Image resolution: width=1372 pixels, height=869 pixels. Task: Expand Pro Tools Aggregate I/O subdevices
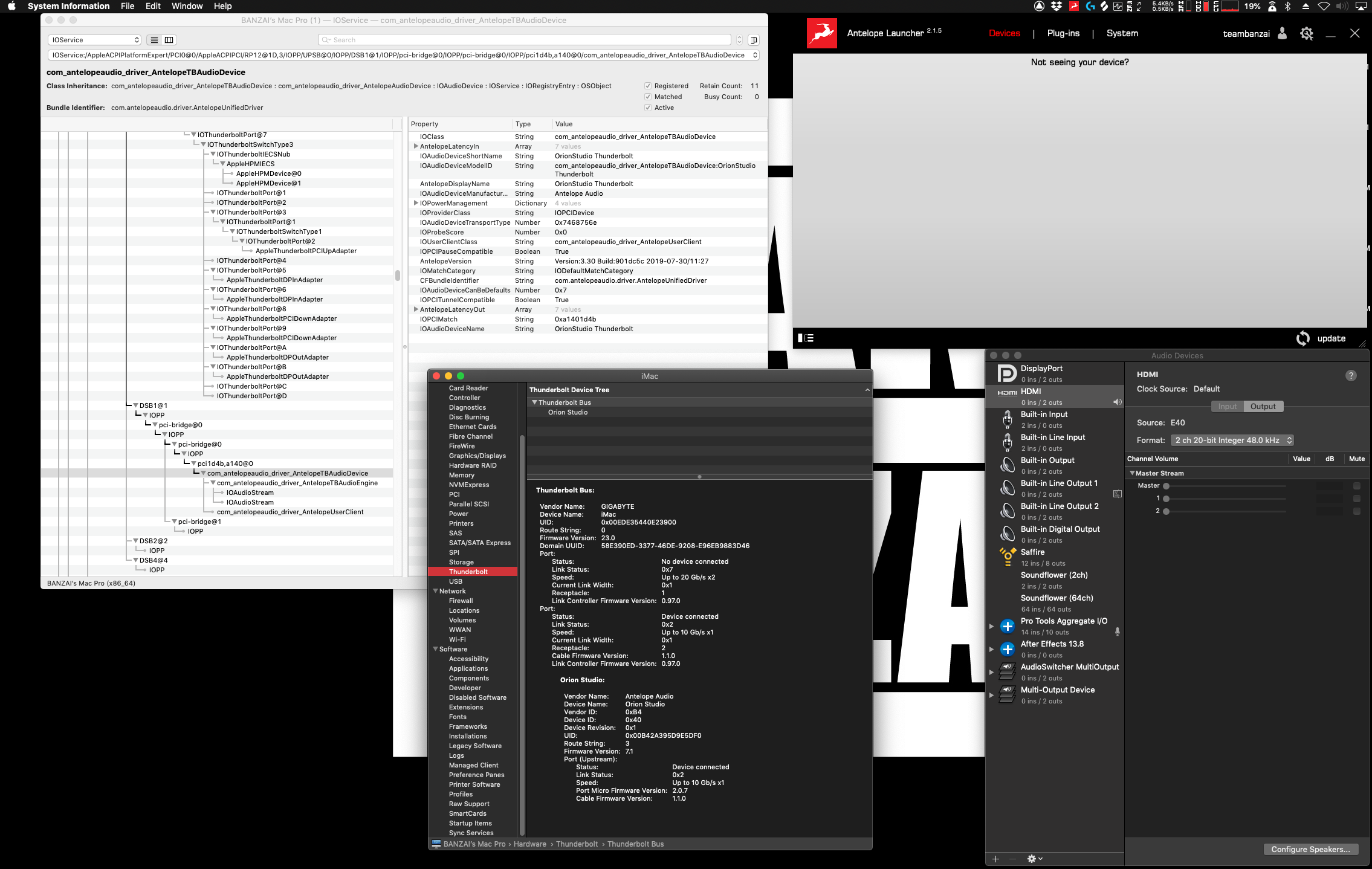pyautogui.click(x=991, y=626)
